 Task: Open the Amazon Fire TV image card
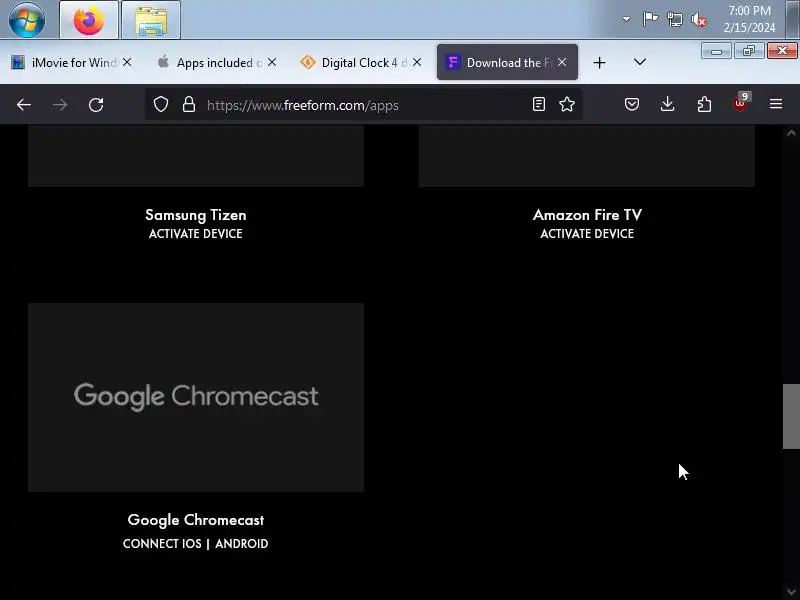pos(587,156)
